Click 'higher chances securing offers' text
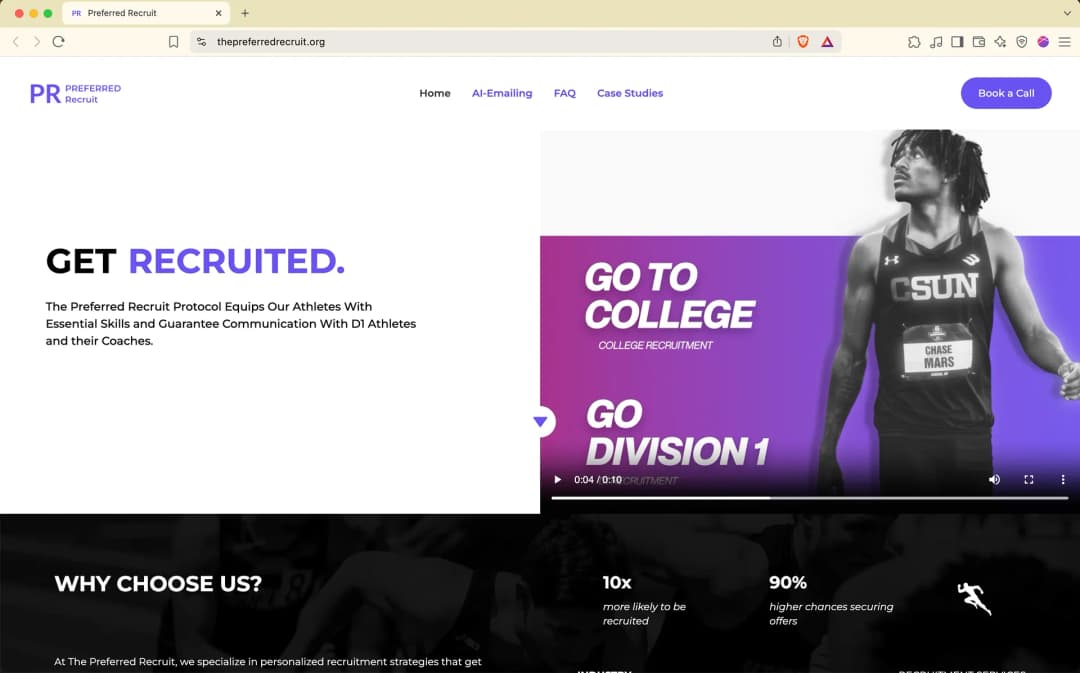1080x673 pixels. tap(831, 614)
